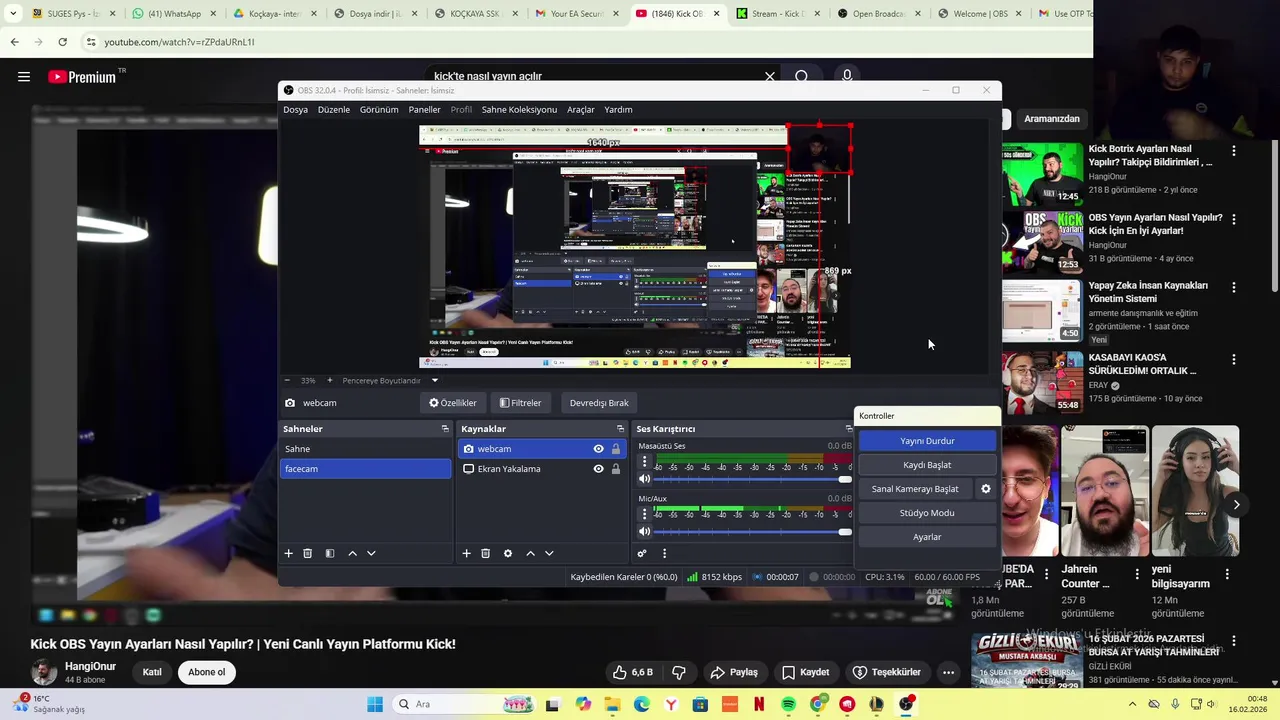Open options for Kick Botrix Ayarları video
Viewport: 1280px width, 720px height.
(1233, 151)
